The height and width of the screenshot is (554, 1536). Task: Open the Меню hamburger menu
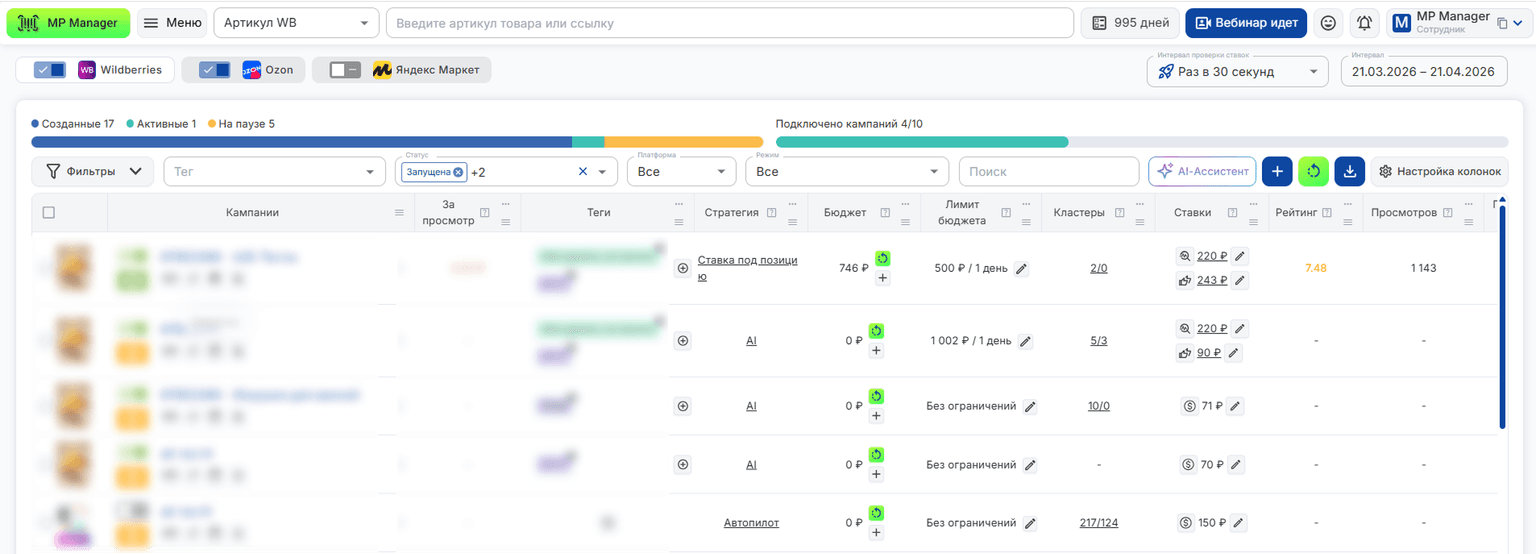point(172,23)
